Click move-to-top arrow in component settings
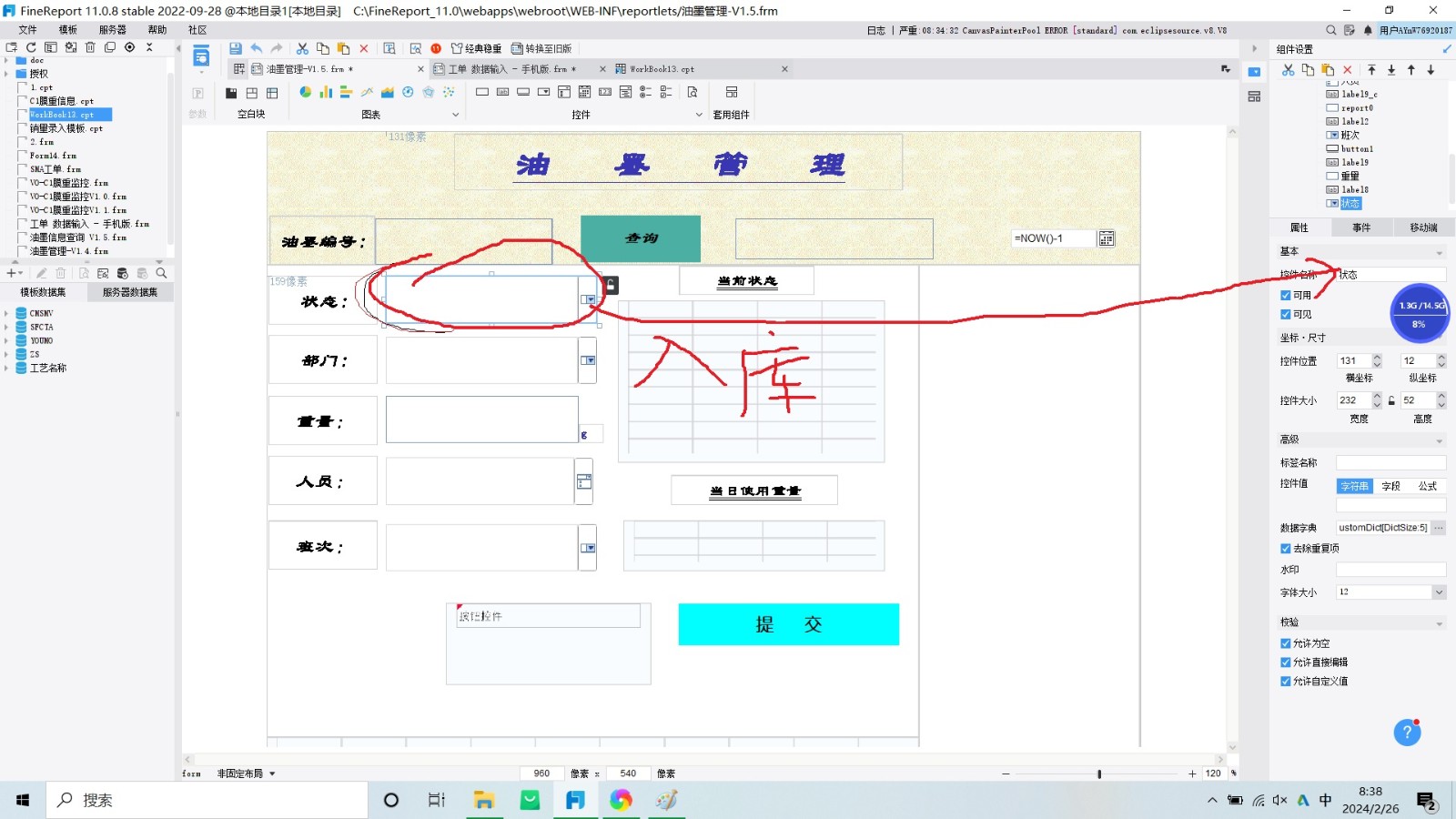The height and width of the screenshot is (819, 1456). (1371, 70)
